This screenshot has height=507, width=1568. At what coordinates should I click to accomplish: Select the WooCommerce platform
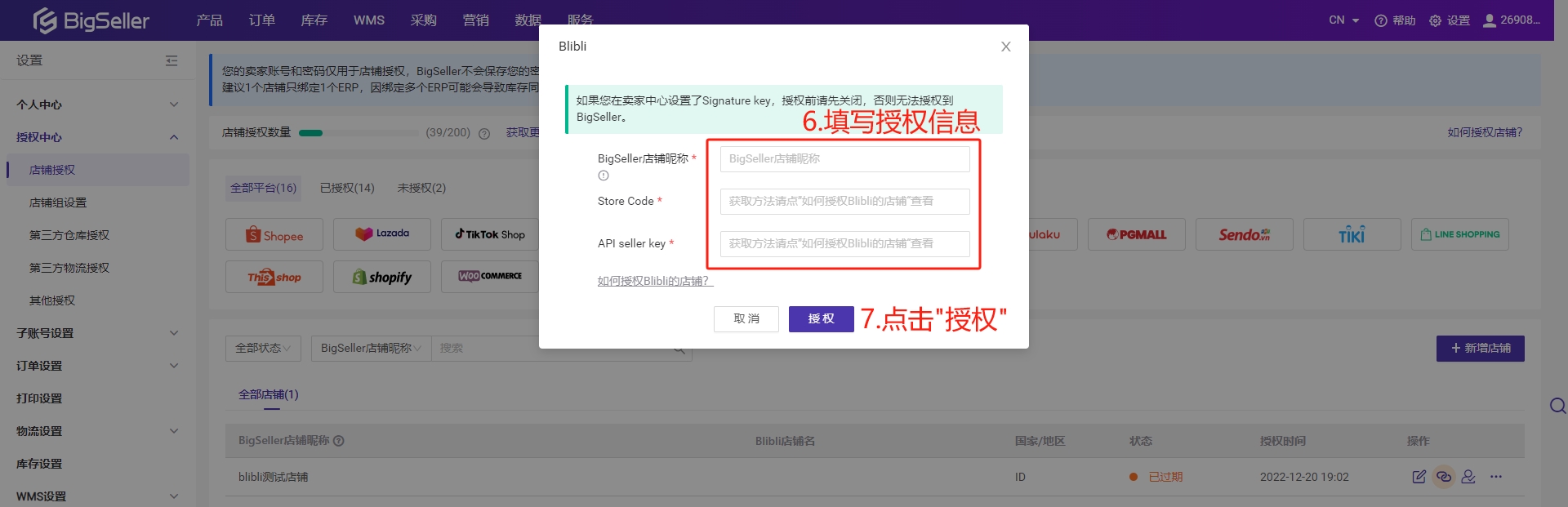click(x=490, y=276)
